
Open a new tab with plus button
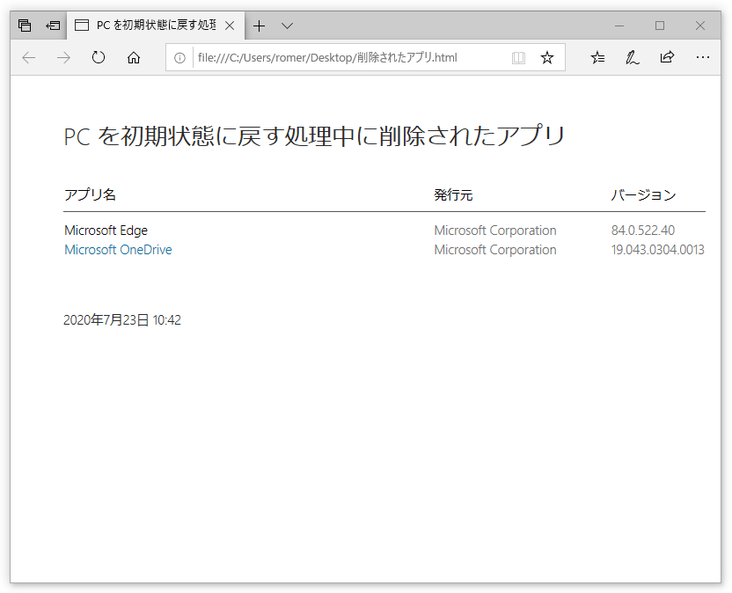259,26
